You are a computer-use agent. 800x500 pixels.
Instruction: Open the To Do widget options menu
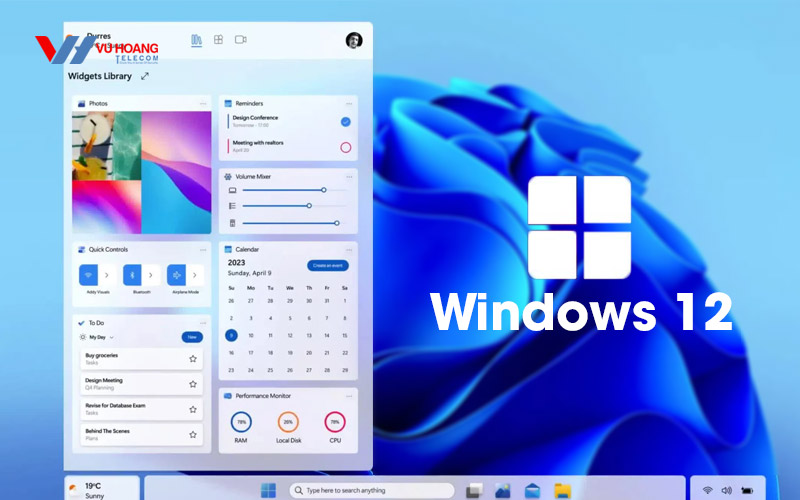(203, 323)
